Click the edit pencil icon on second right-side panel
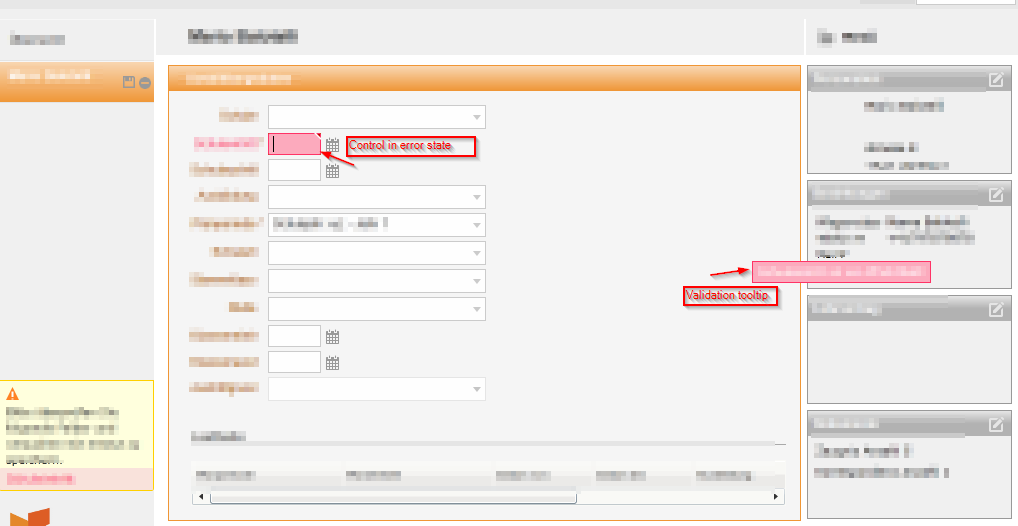The image size is (1018, 526). (996, 194)
